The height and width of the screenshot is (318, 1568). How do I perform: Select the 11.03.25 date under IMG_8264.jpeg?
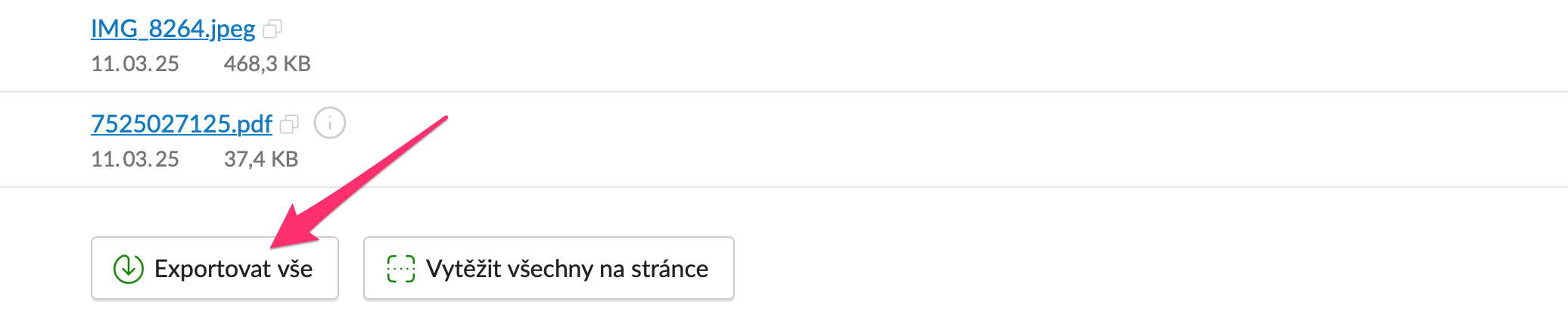tap(135, 64)
